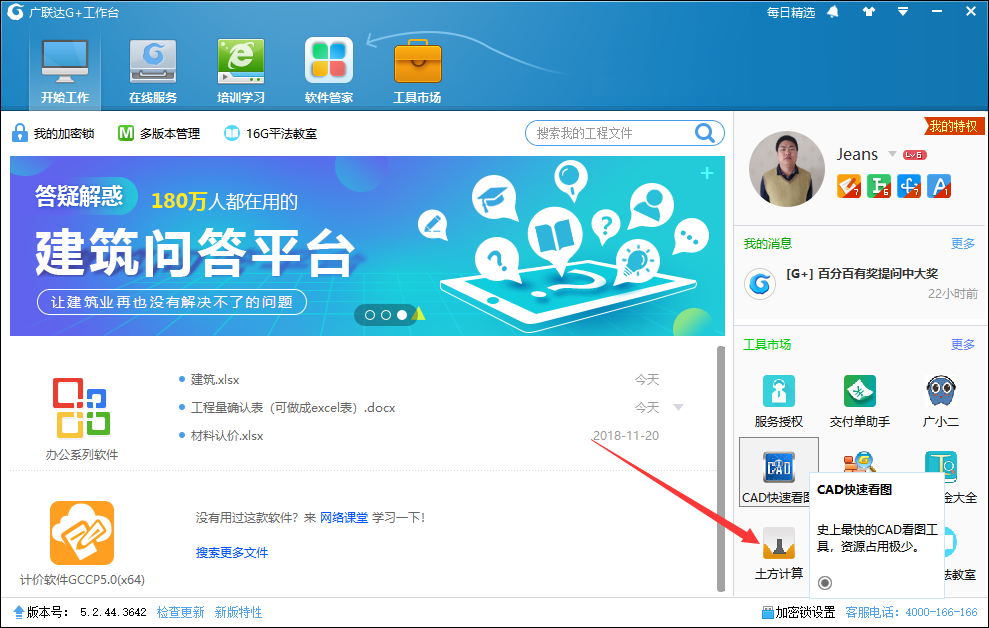Image resolution: width=989 pixels, height=628 pixels.
Task: Select the first banner slide dot
Action: pyautogui.click(x=370, y=315)
